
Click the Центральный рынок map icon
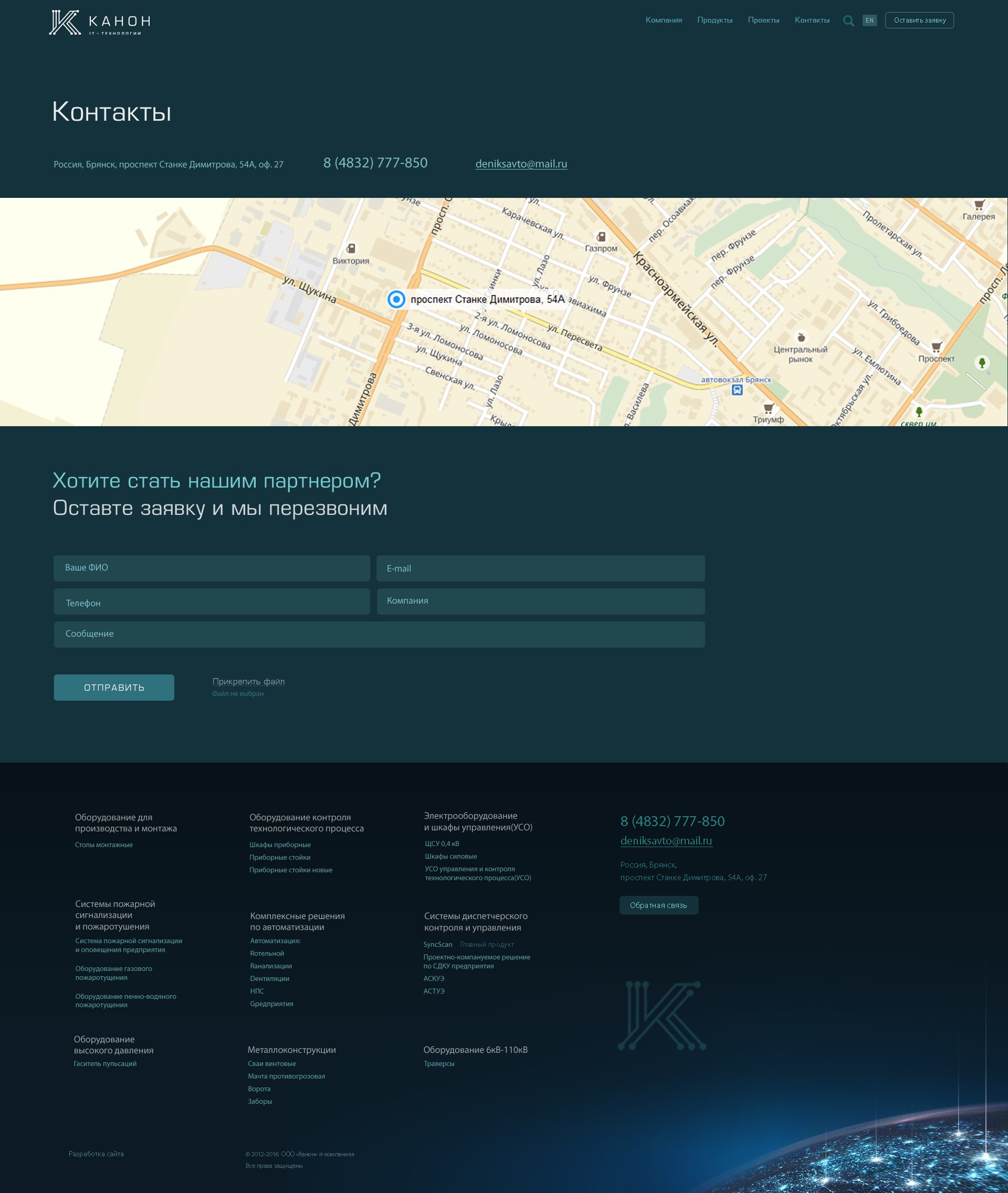point(801,337)
